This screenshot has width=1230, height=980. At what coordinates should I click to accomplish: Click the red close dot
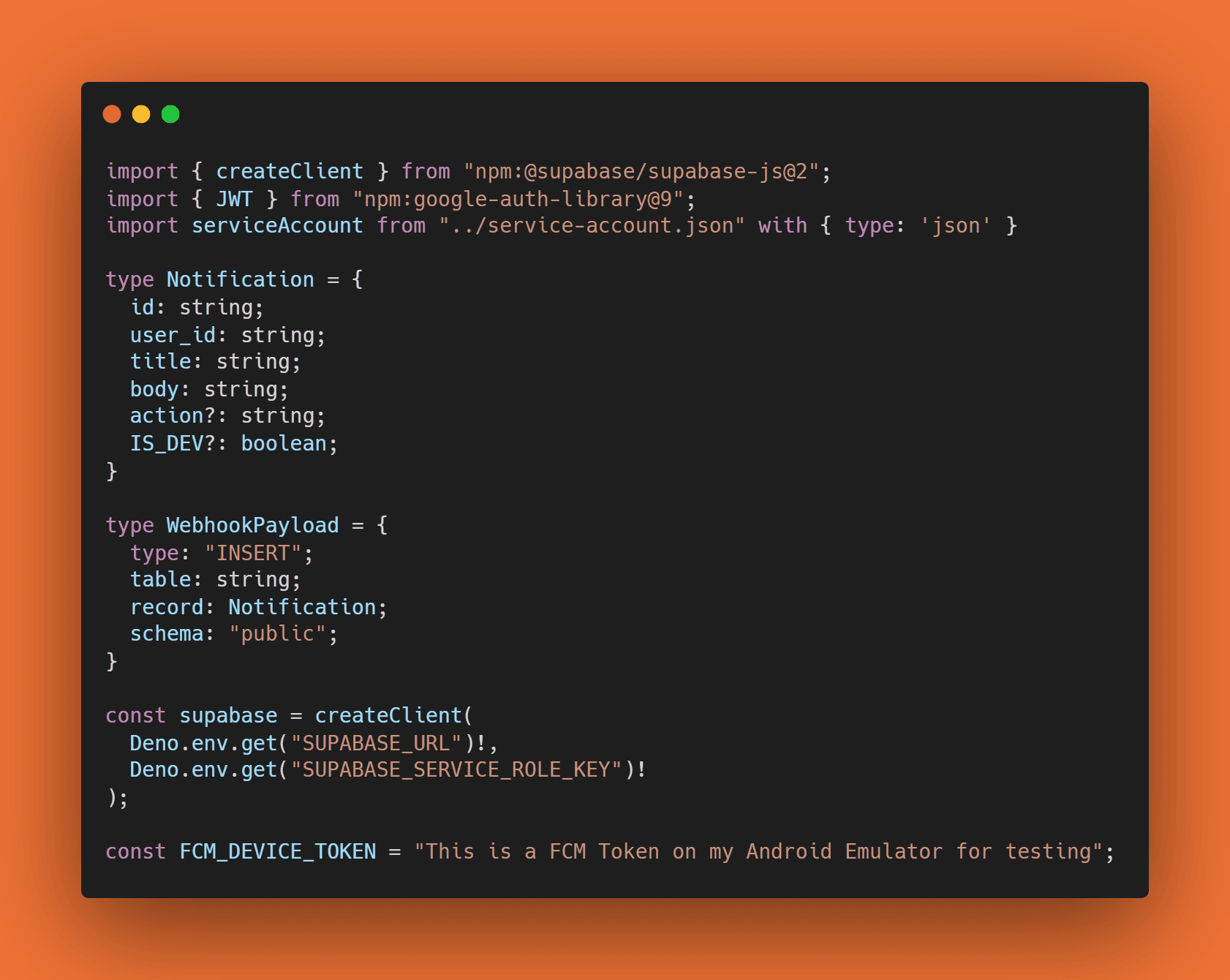tap(112, 114)
